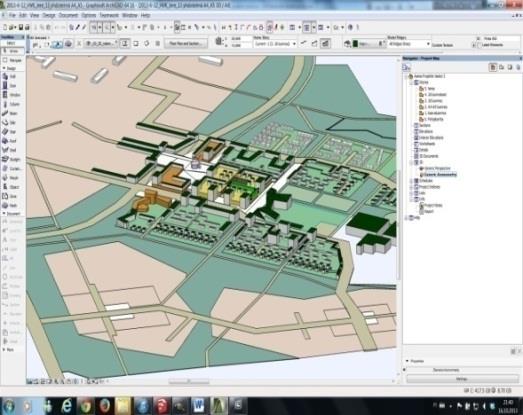
Task: Open the Teamwork menu
Action: (x=109, y=15)
